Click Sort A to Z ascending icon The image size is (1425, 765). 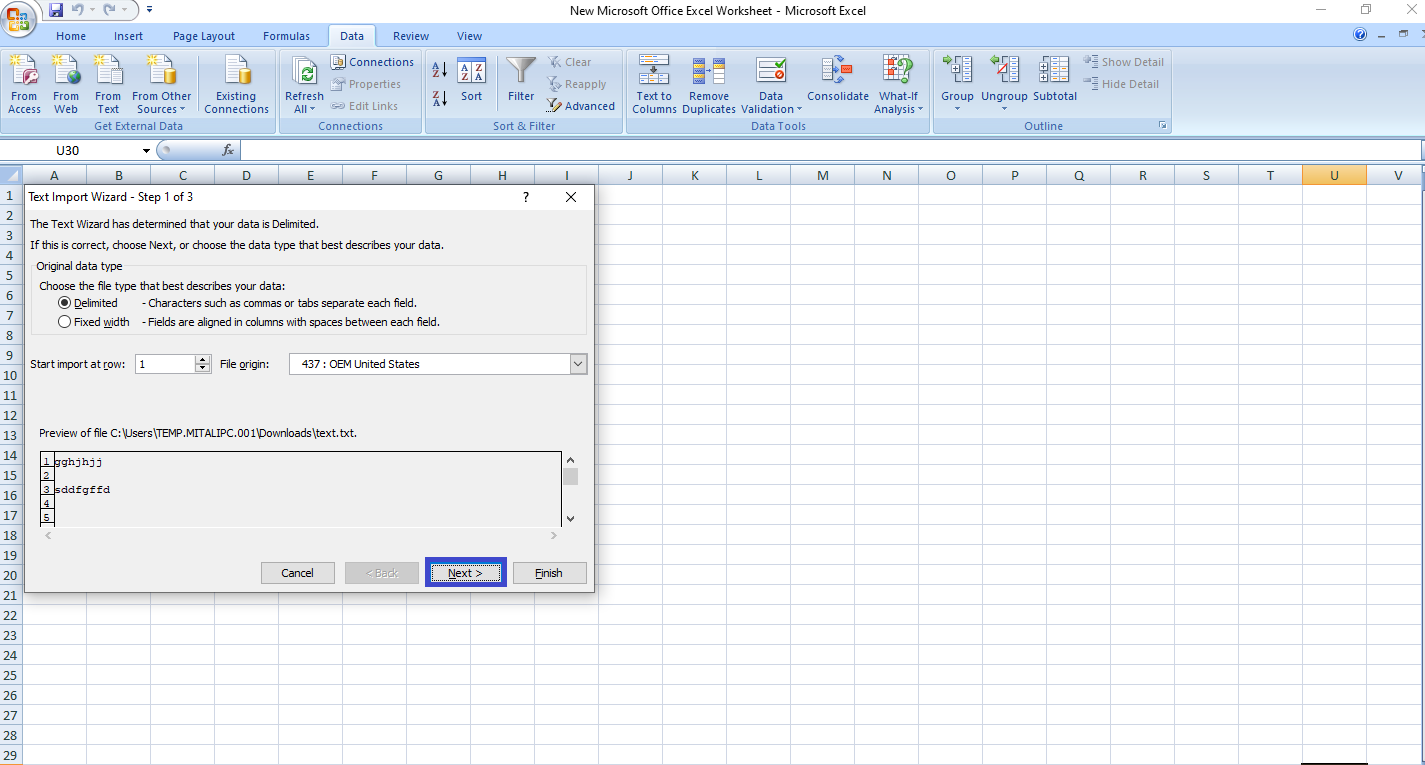point(440,70)
